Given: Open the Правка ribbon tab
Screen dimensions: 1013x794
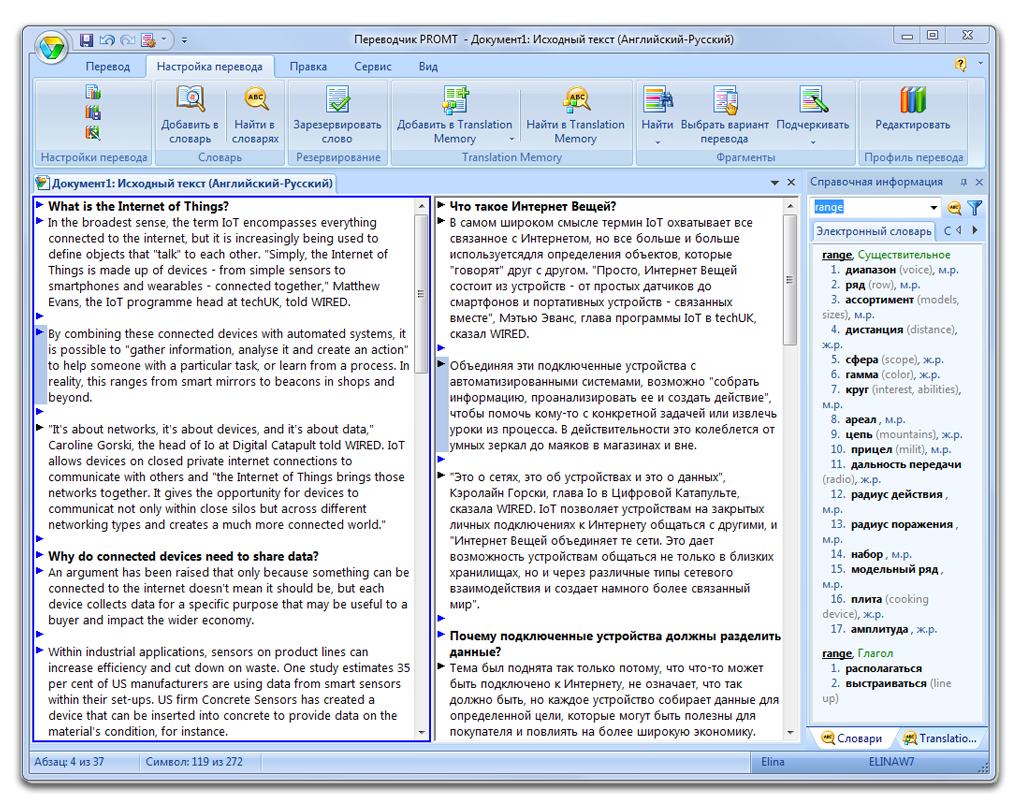Looking at the screenshot, I should [308, 67].
